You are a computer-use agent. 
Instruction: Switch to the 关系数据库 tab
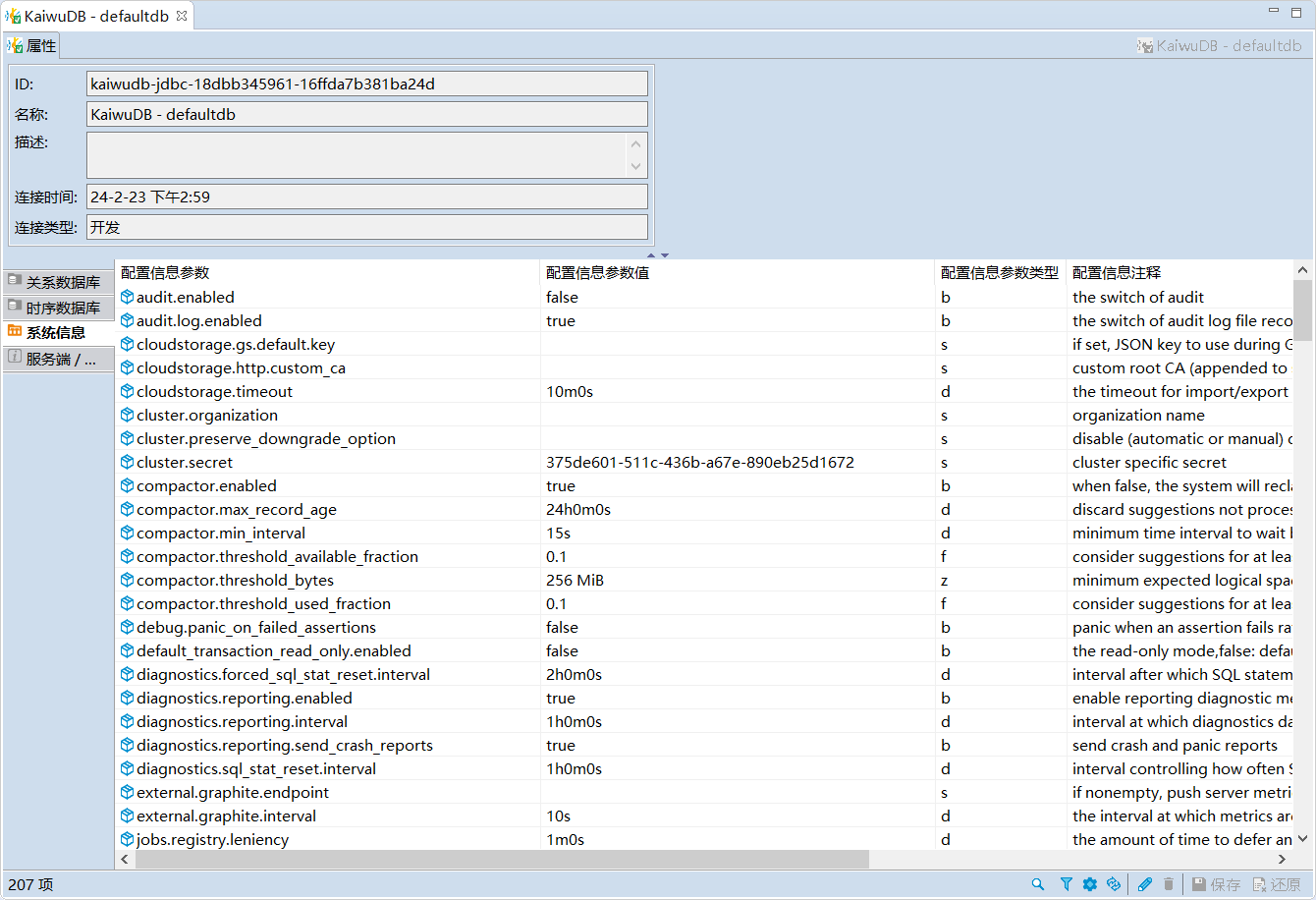coord(59,282)
